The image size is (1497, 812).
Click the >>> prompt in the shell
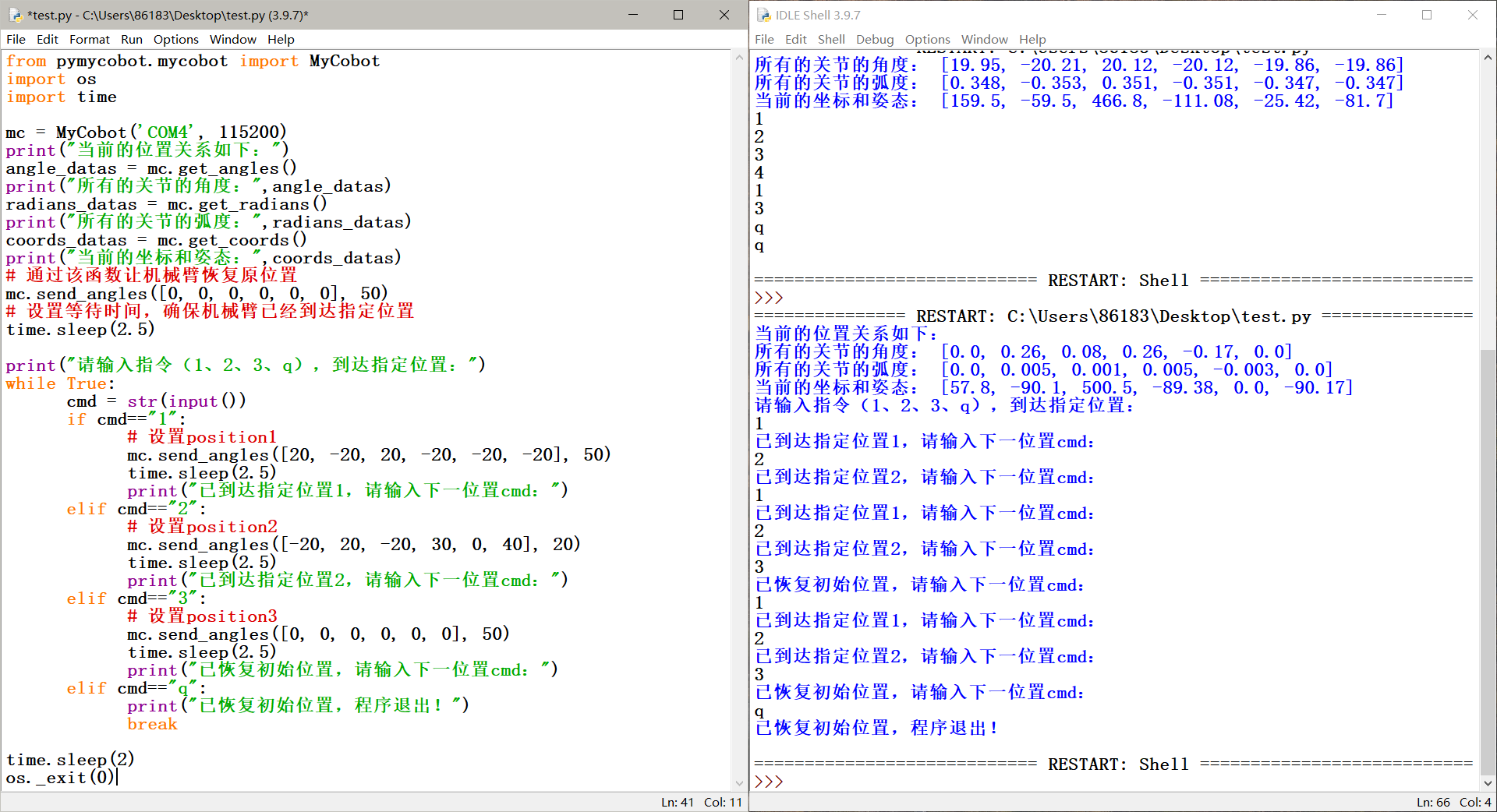tap(767, 781)
